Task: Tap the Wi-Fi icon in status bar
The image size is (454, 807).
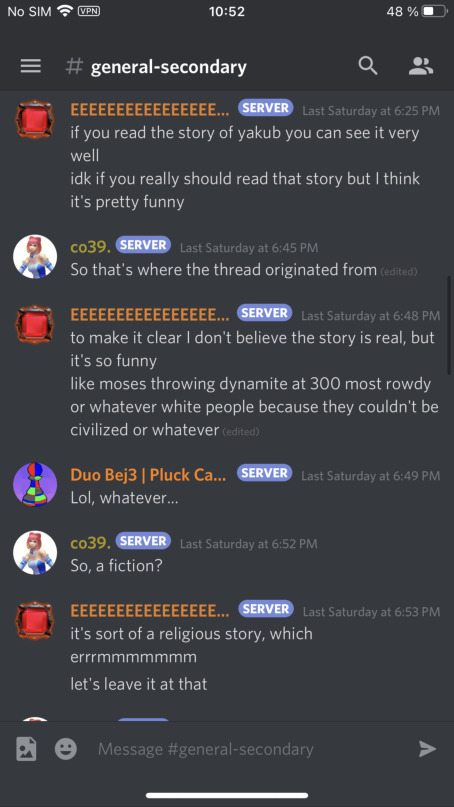Action: point(64,11)
